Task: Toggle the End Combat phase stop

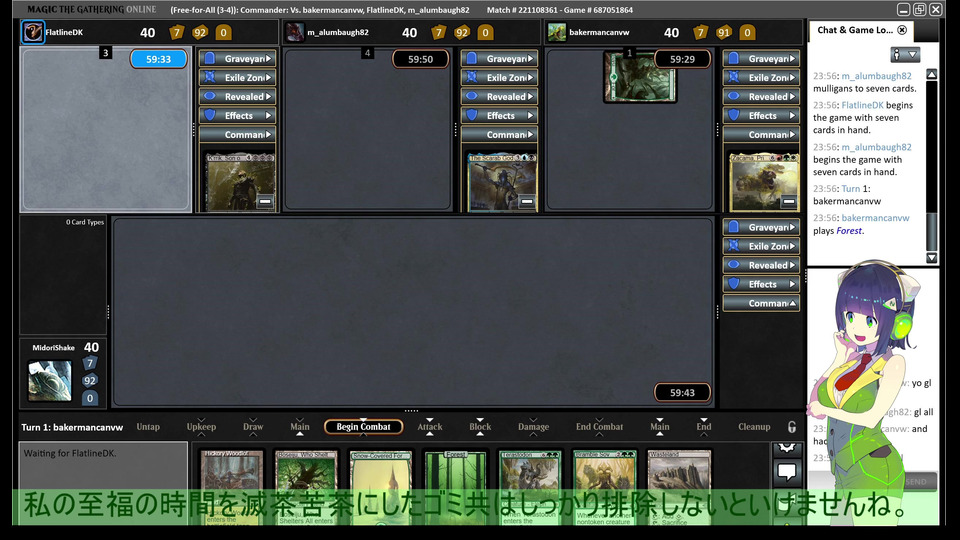Action: [x=599, y=427]
